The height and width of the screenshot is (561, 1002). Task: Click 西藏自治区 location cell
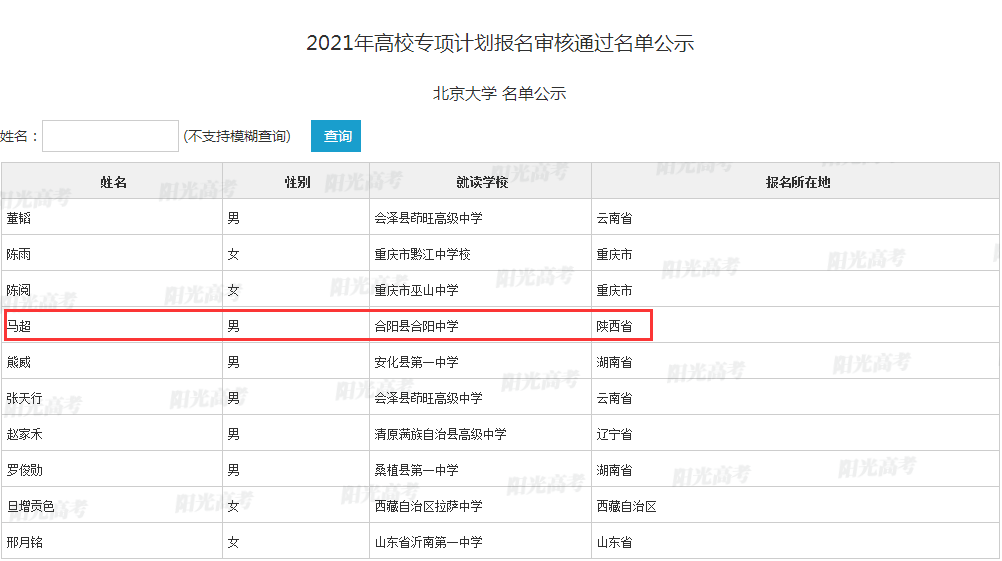click(626, 506)
